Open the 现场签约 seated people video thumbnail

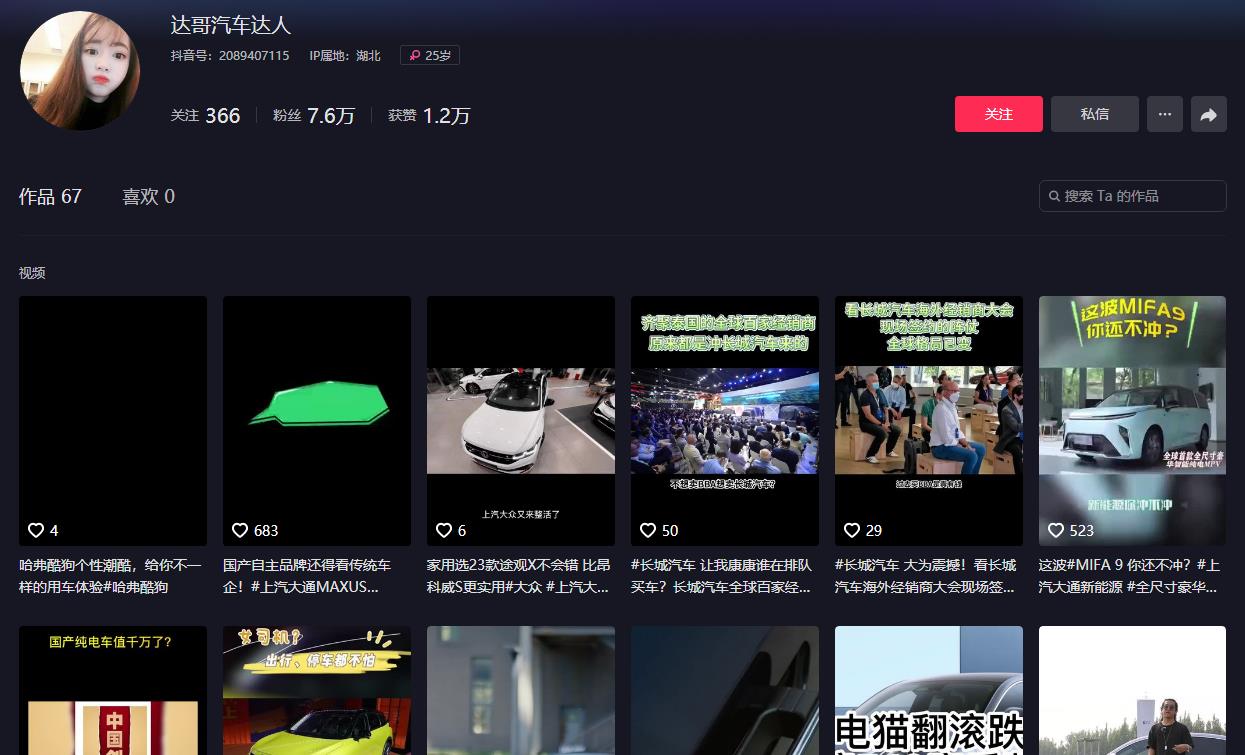[929, 421]
